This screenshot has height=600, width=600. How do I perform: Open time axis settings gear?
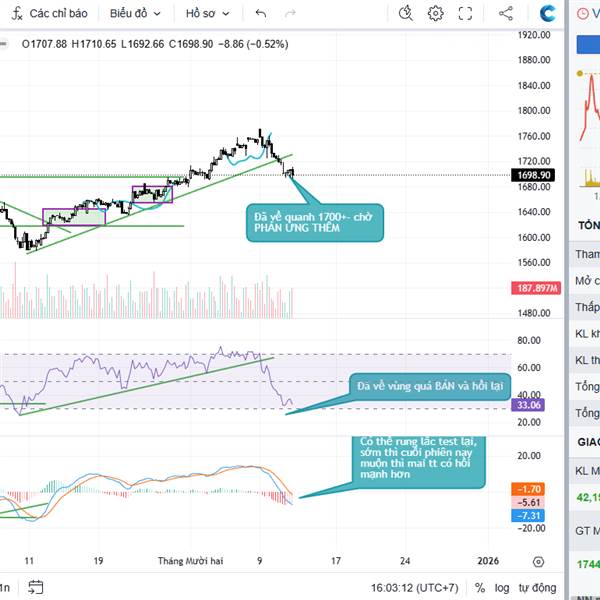coord(539,561)
